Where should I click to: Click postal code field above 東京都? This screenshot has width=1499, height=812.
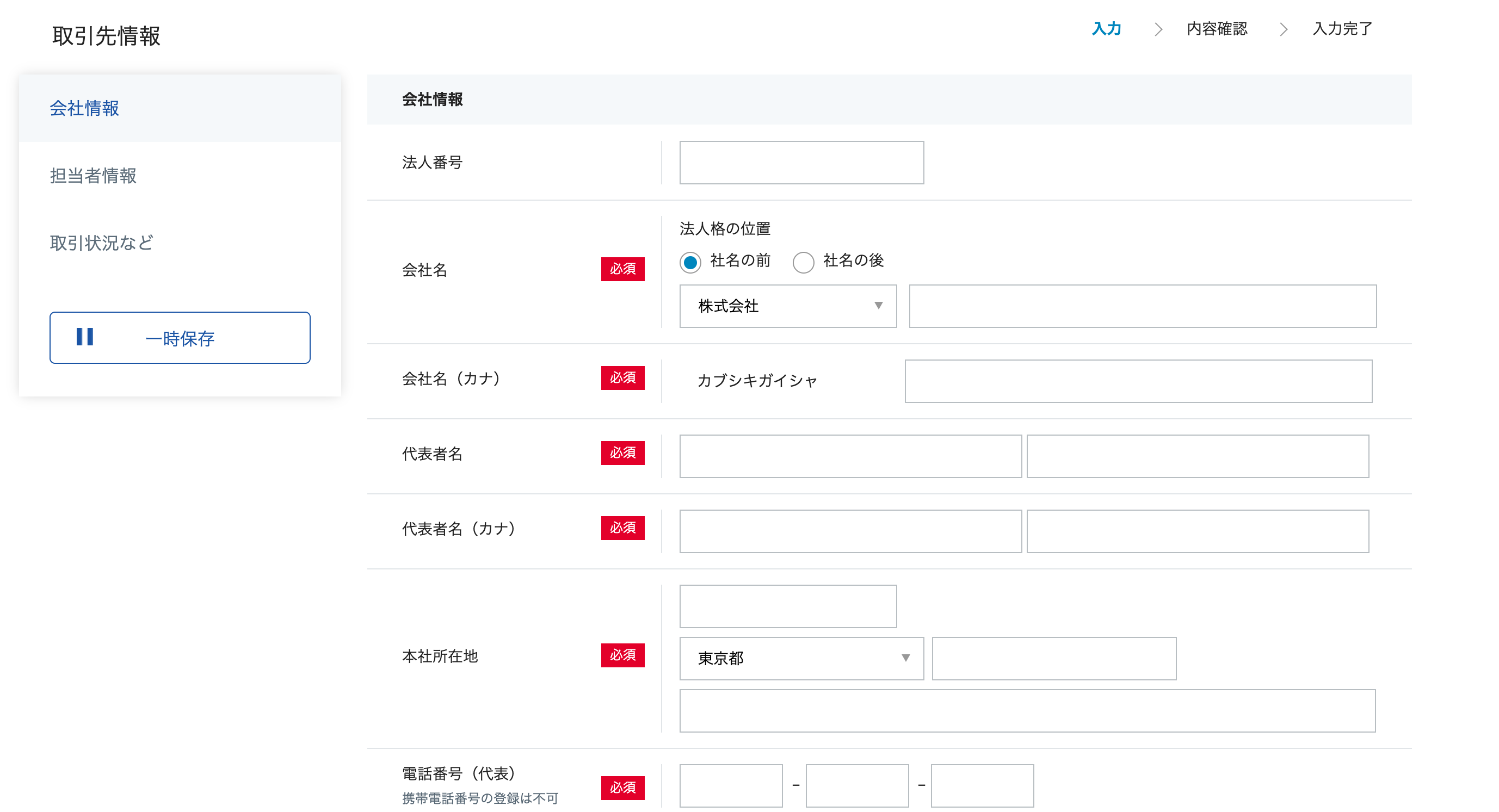point(788,606)
